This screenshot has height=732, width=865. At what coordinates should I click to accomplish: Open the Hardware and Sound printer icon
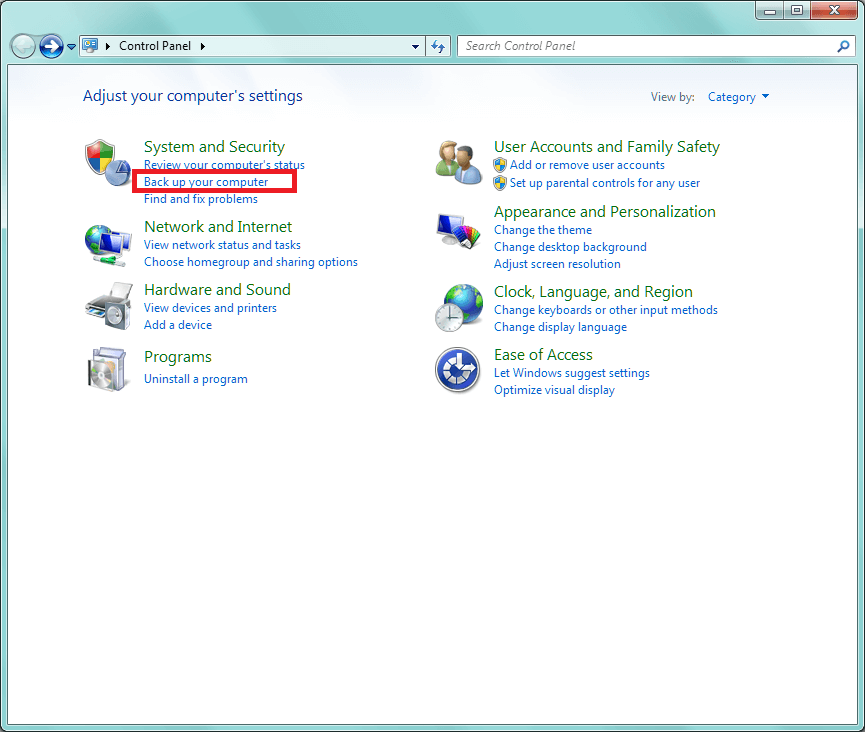point(109,307)
